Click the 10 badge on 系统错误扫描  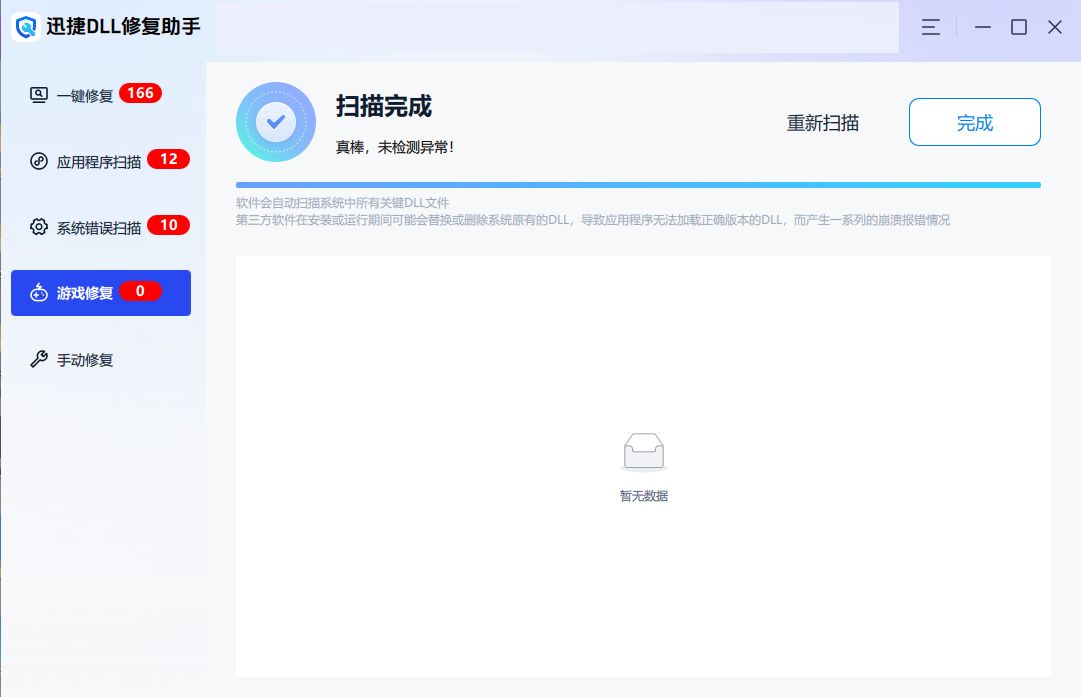(x=169, y=225)
